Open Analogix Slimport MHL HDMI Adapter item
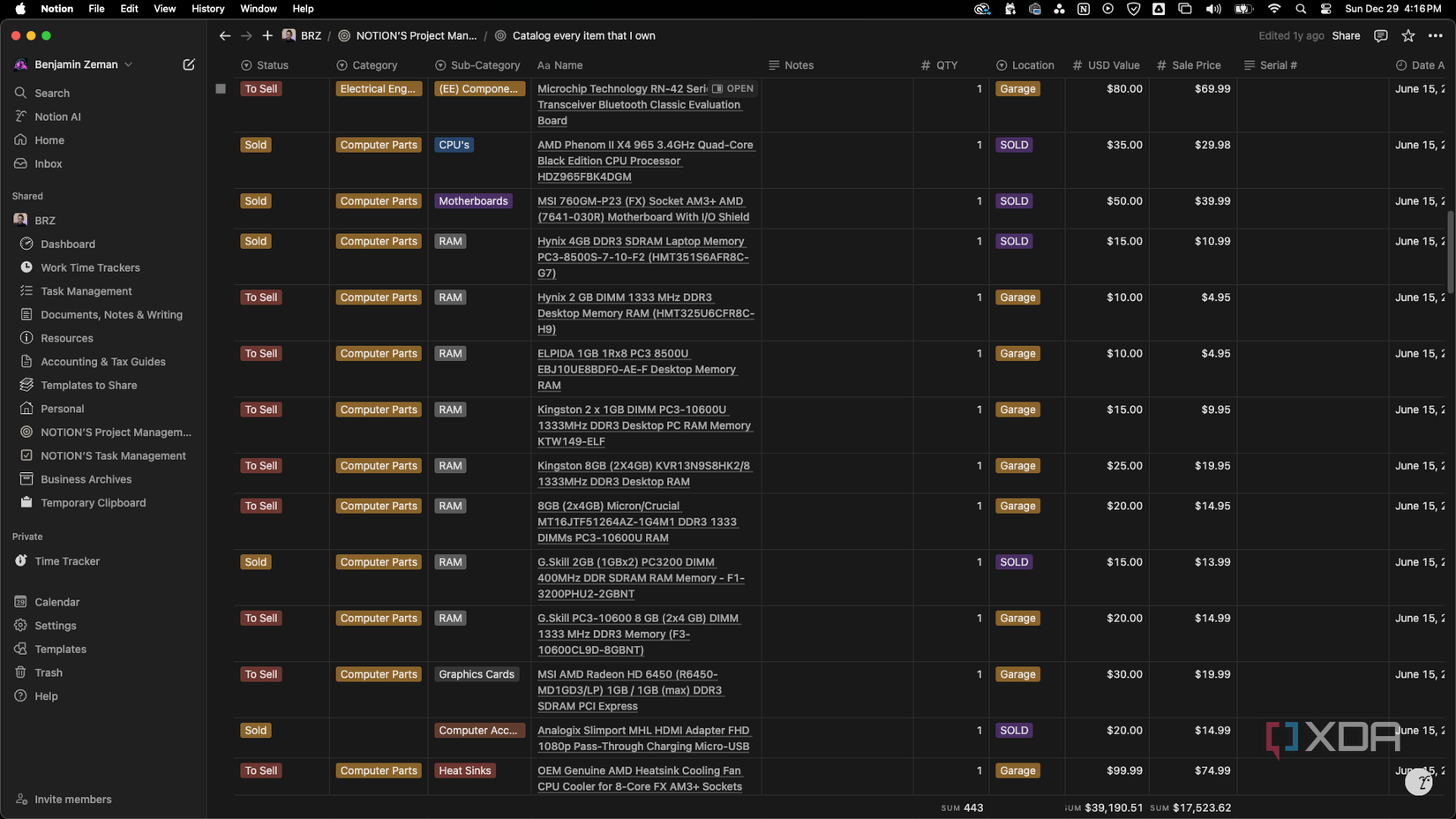 643,739
